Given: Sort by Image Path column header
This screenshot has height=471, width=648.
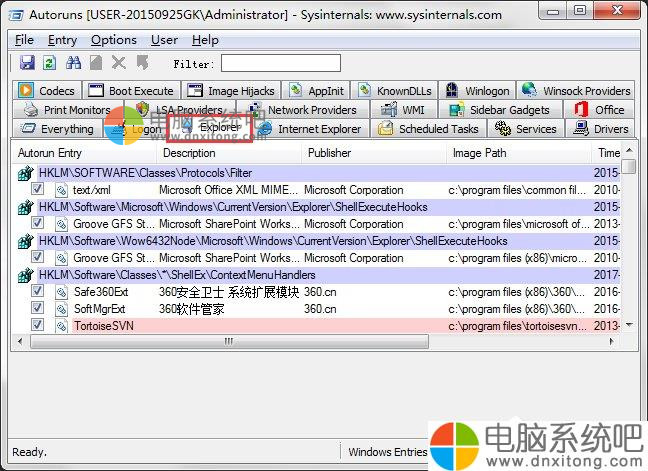Looking at the screenshot, I should [x=519, y=153].
